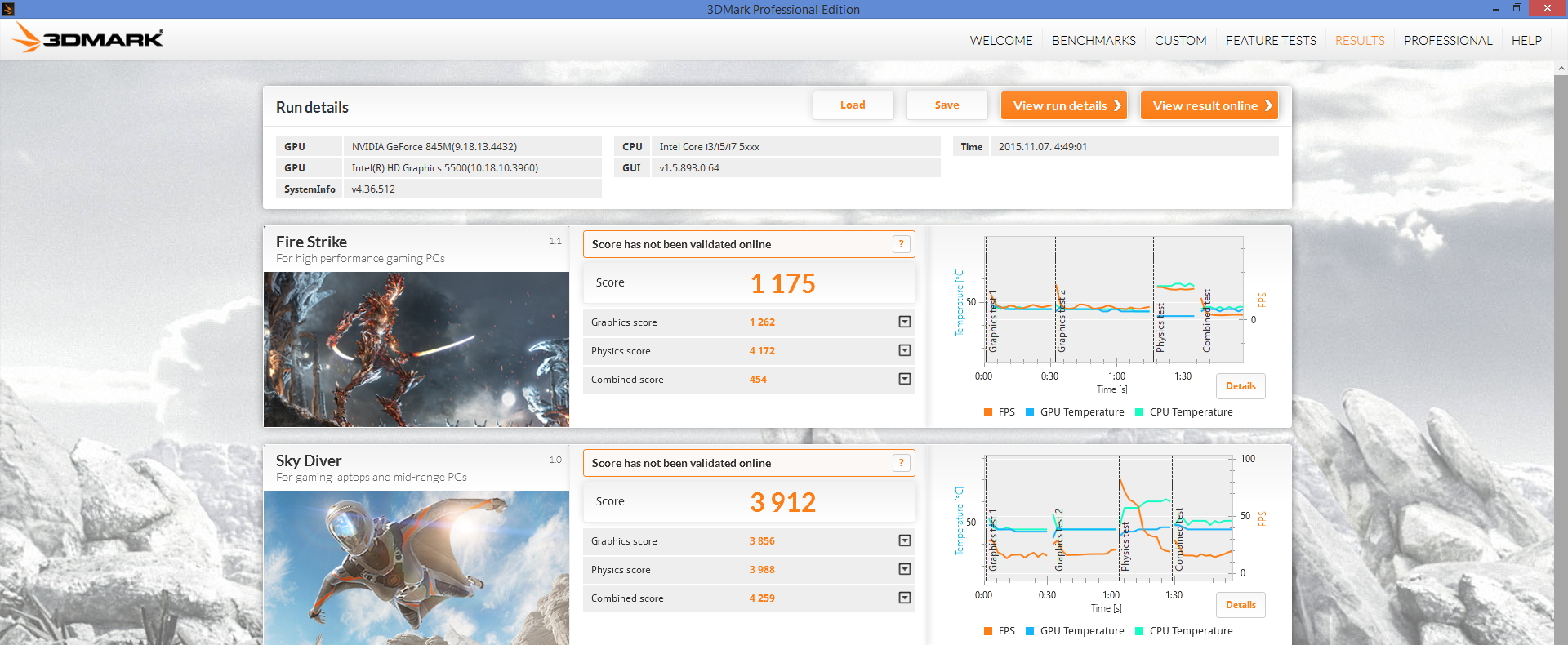Click Sky Diver GPU Temperature legend swatch
Screen dimensions: 1568x645
1030,631
